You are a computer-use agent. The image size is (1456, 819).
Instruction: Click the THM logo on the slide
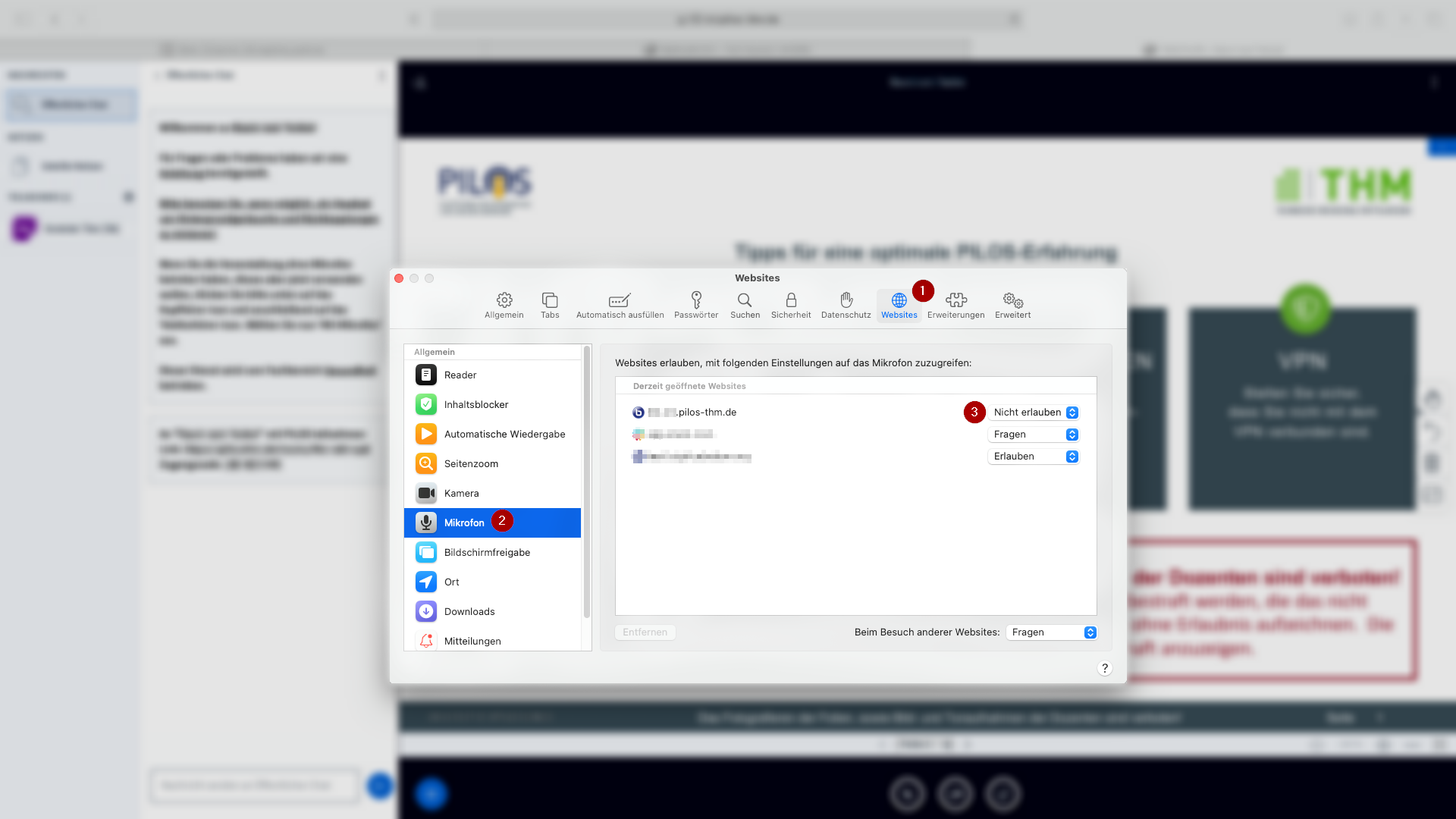1345,190
